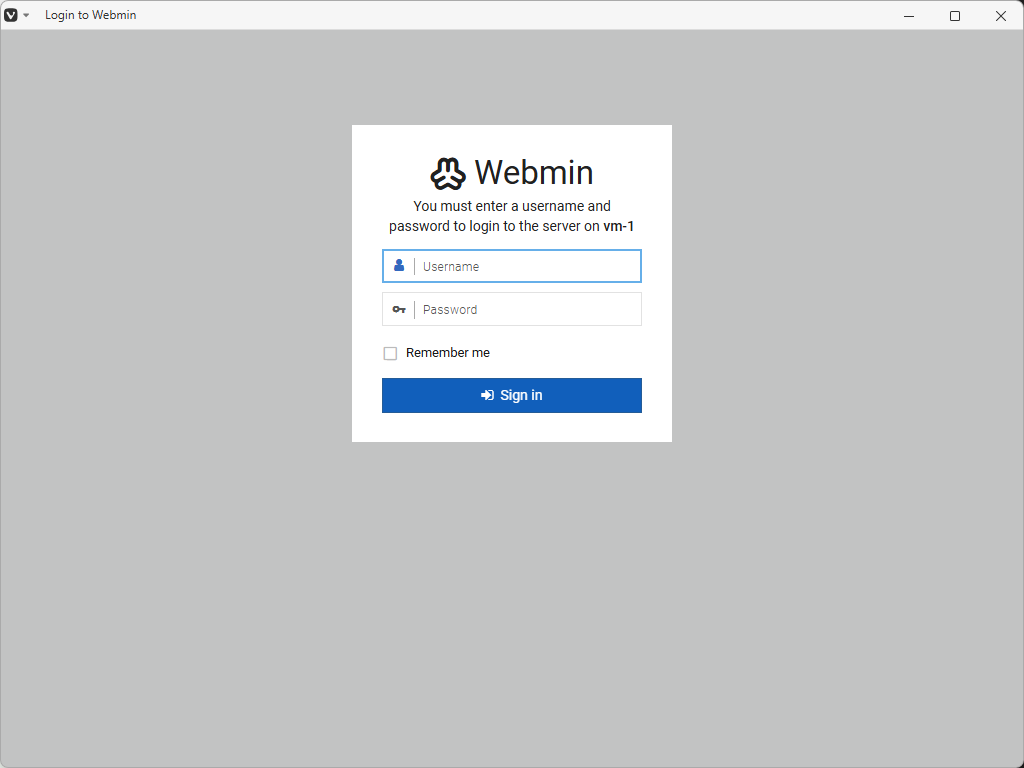Click the Login to Webmin window title

[x=90, y=15]
